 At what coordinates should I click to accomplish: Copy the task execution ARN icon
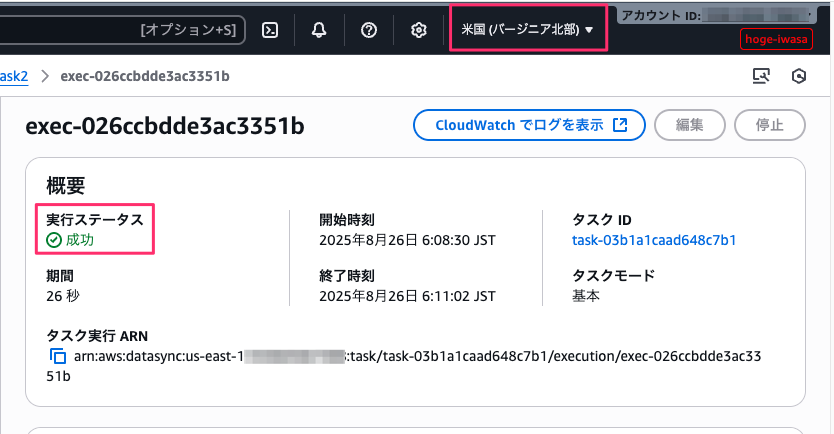57,356
